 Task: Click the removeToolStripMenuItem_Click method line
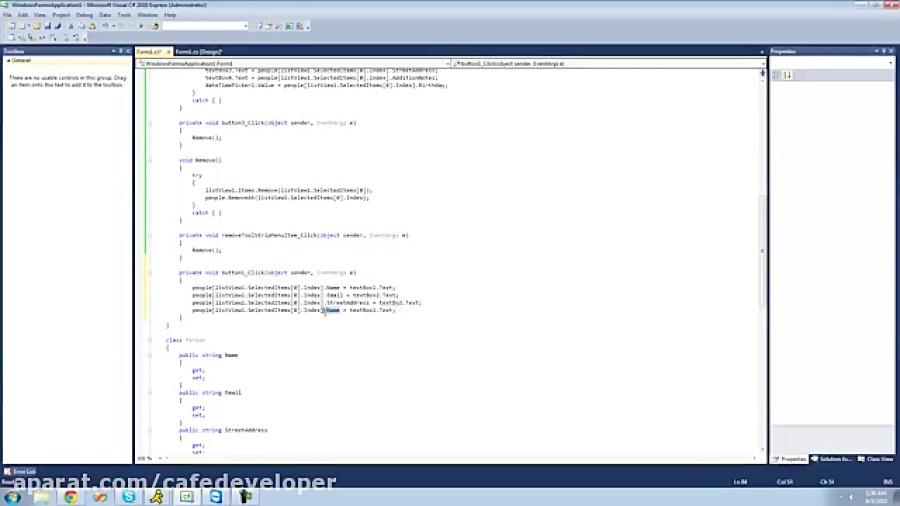click(293, 235)
